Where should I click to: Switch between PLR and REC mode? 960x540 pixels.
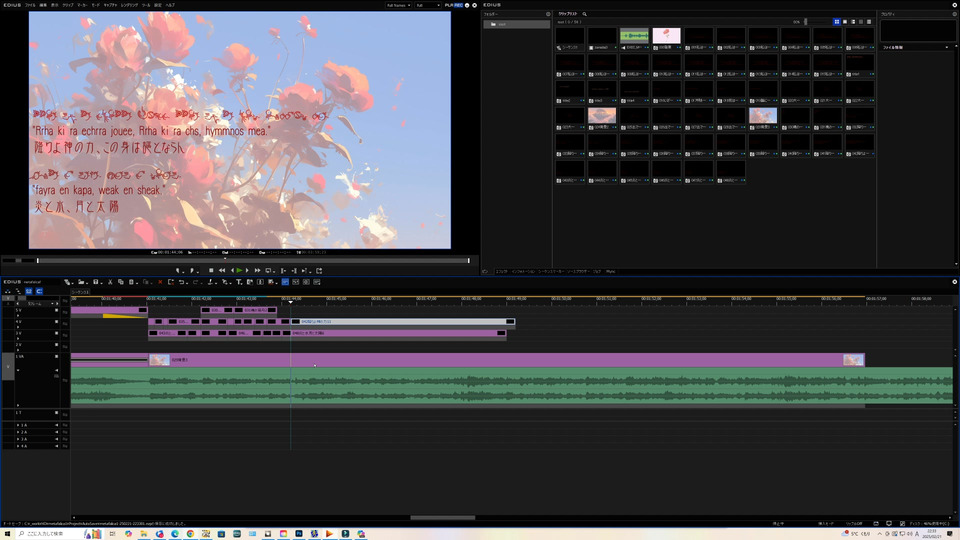pyautogui.click(x=454, y=5)
